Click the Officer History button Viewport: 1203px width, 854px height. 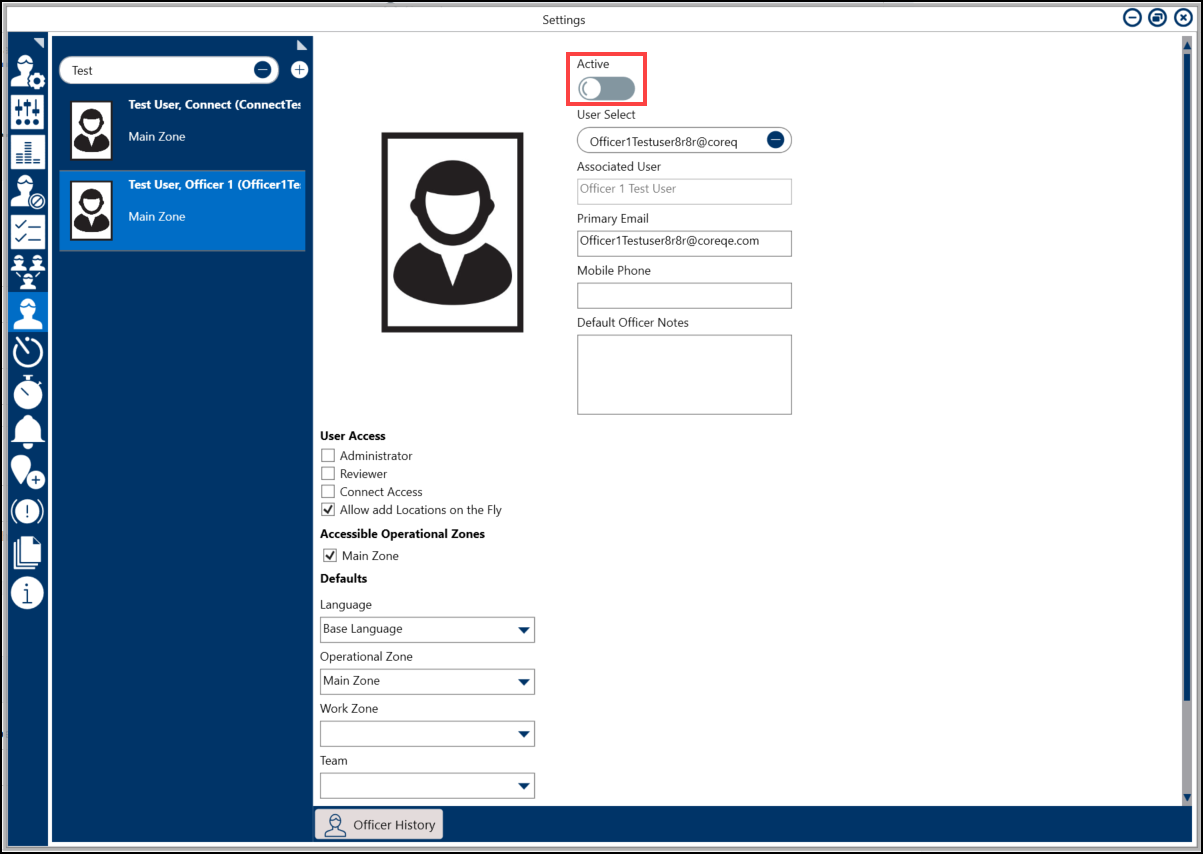coord(379,825)
